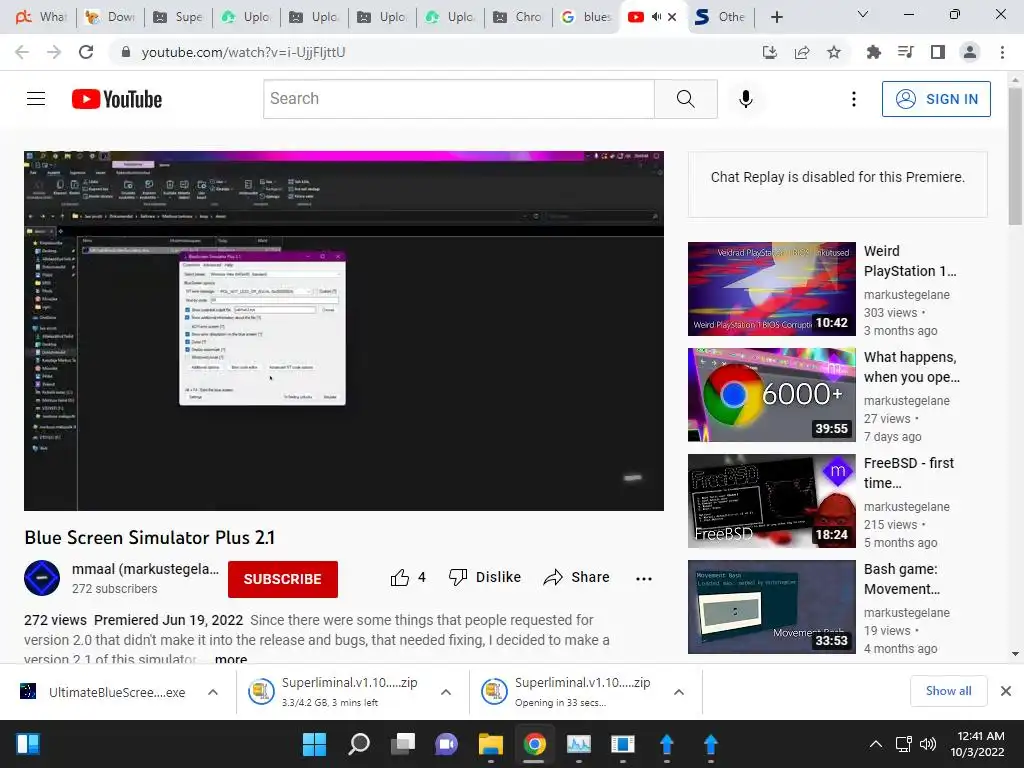1024x768 pixels.
Task: Install app icon in address bar
Action: pos(770,52)
